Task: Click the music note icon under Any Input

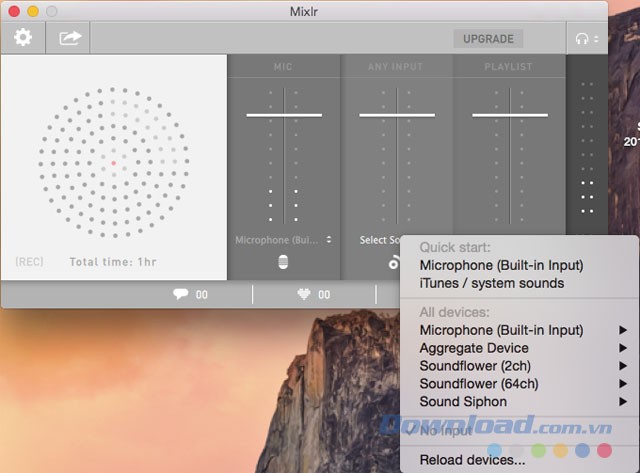Action: pyautogui.click(x=394, y=263)
